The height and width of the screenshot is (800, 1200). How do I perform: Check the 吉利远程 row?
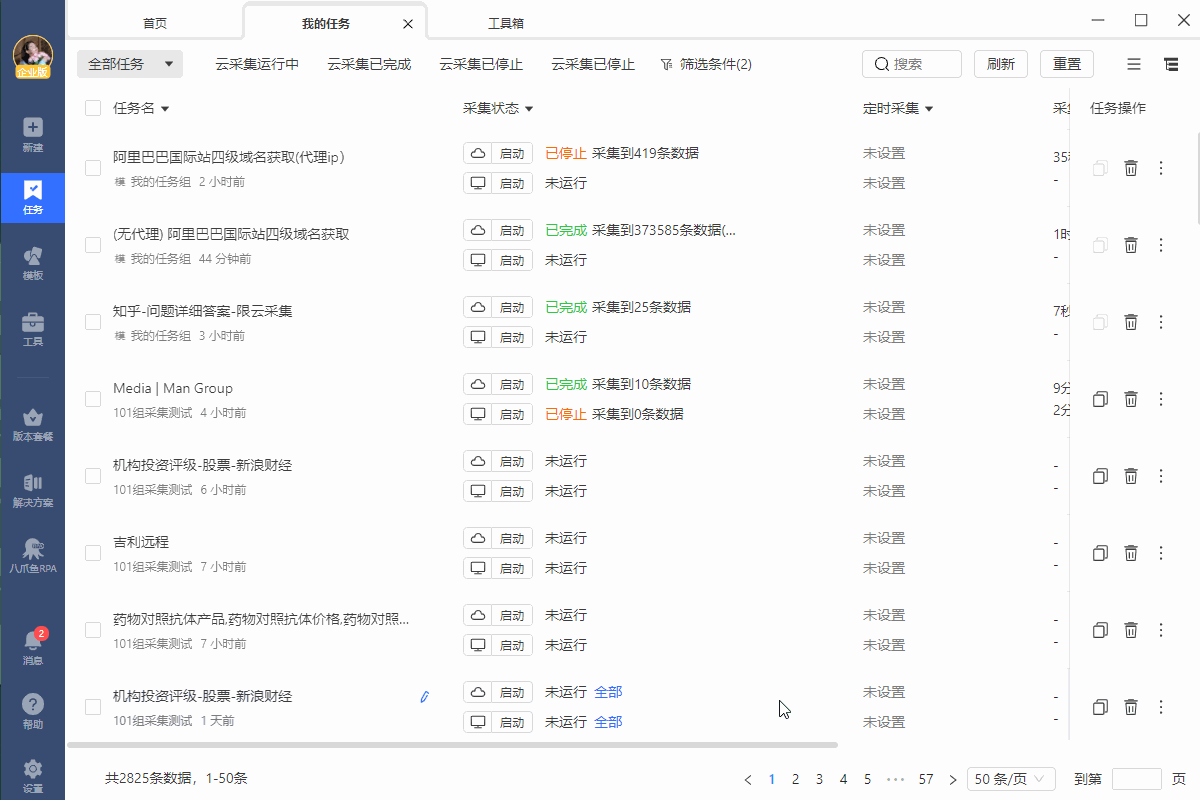point(93,553)
